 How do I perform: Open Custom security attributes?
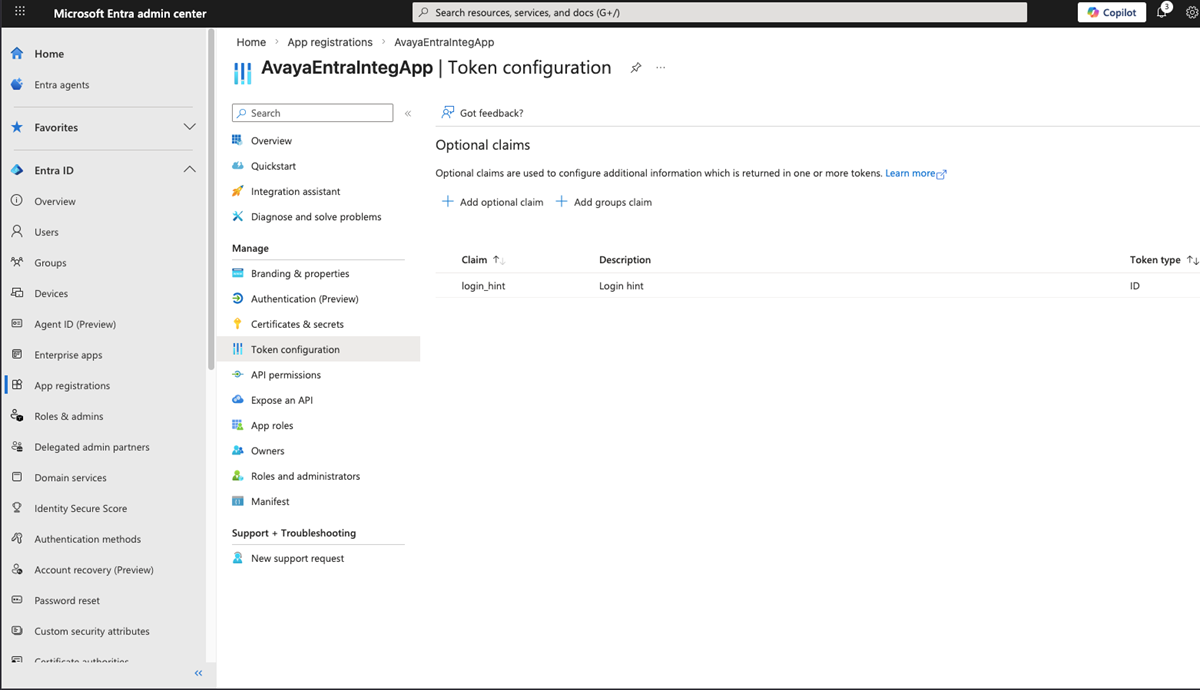(x=91, y=631)
